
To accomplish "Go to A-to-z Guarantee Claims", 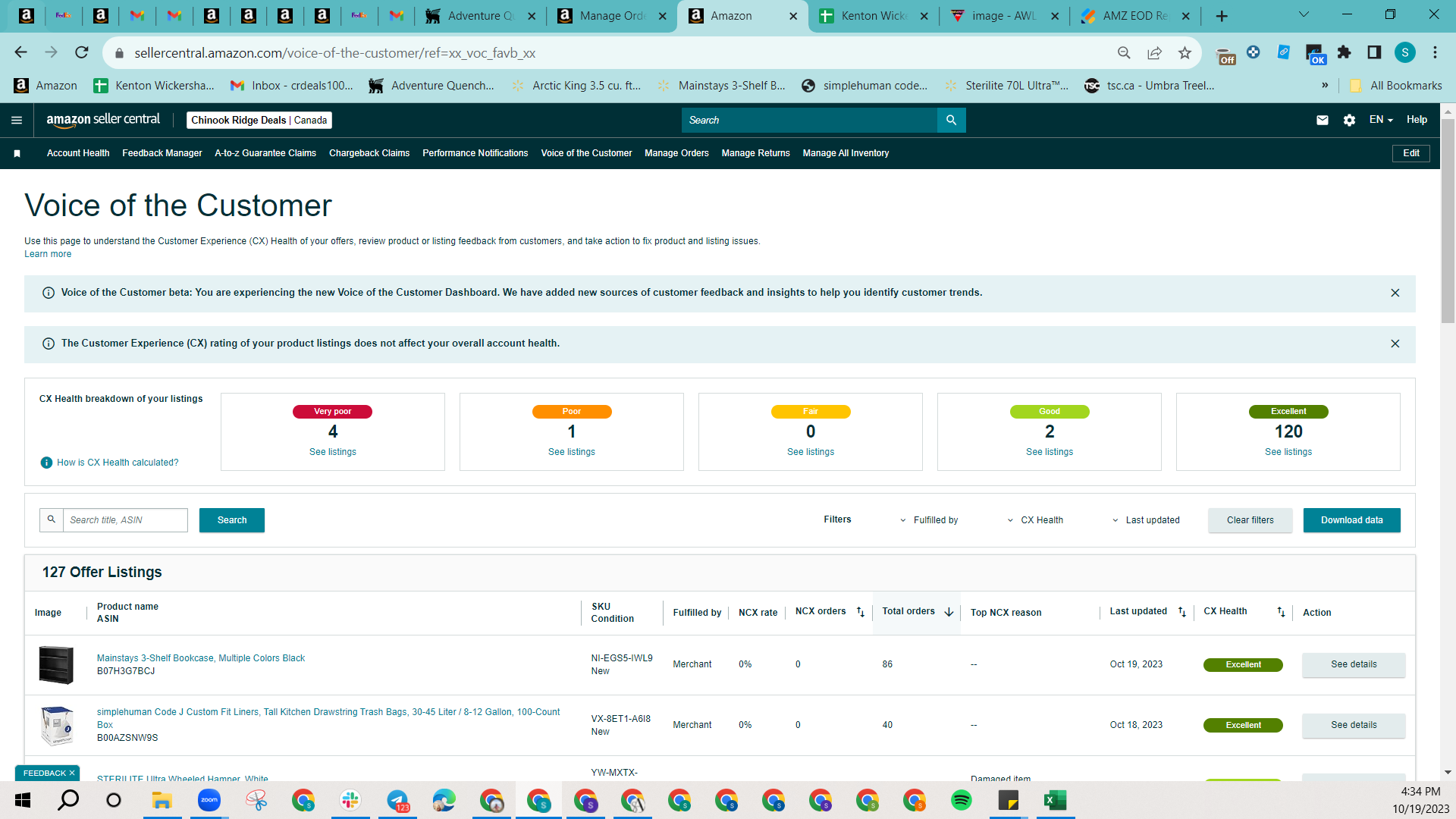I will click(x=265, y=153).
